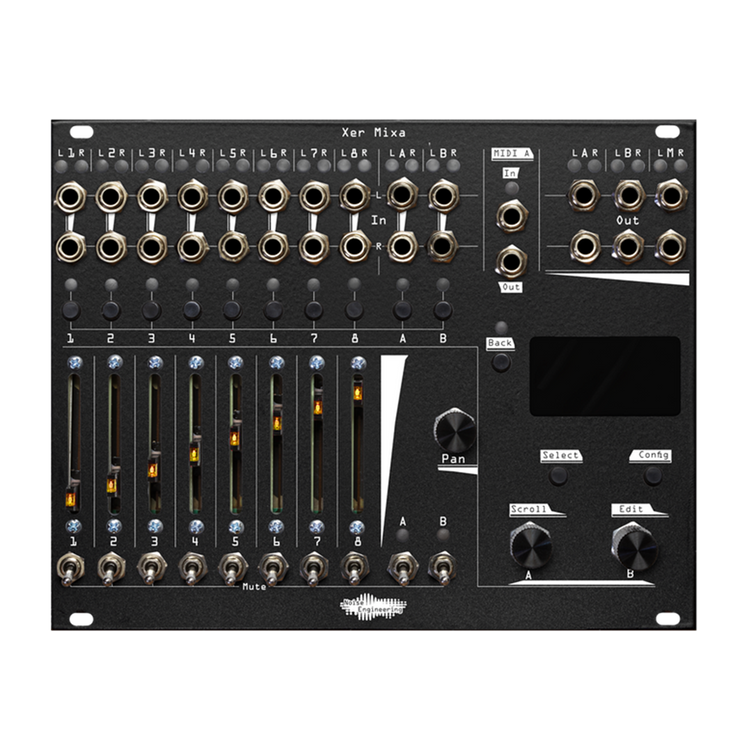Click the A output left jack

pos(584,195)
